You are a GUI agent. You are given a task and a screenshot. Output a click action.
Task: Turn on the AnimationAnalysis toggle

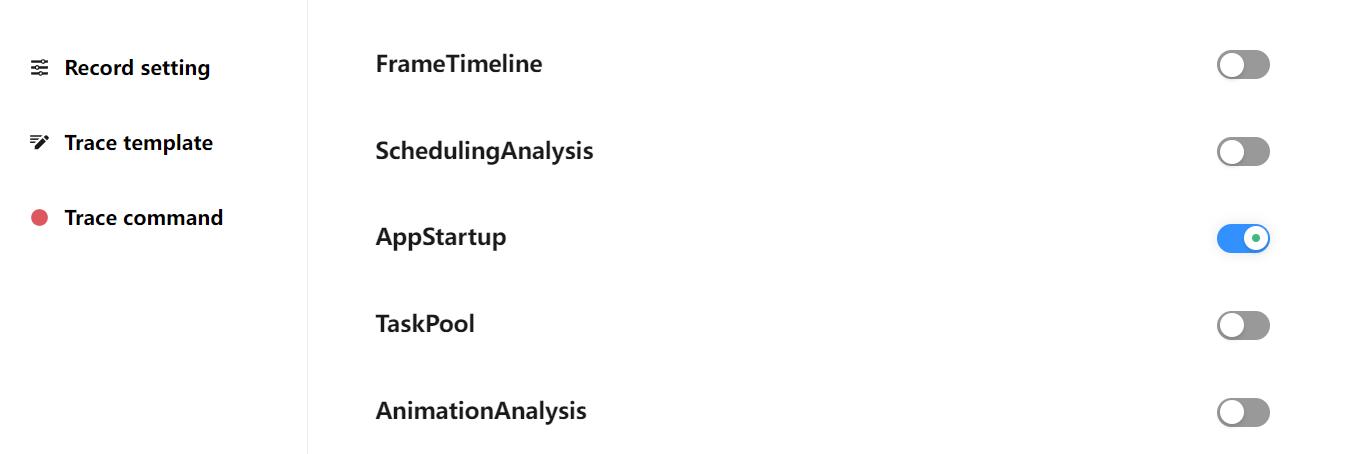tap(1243, 412)
